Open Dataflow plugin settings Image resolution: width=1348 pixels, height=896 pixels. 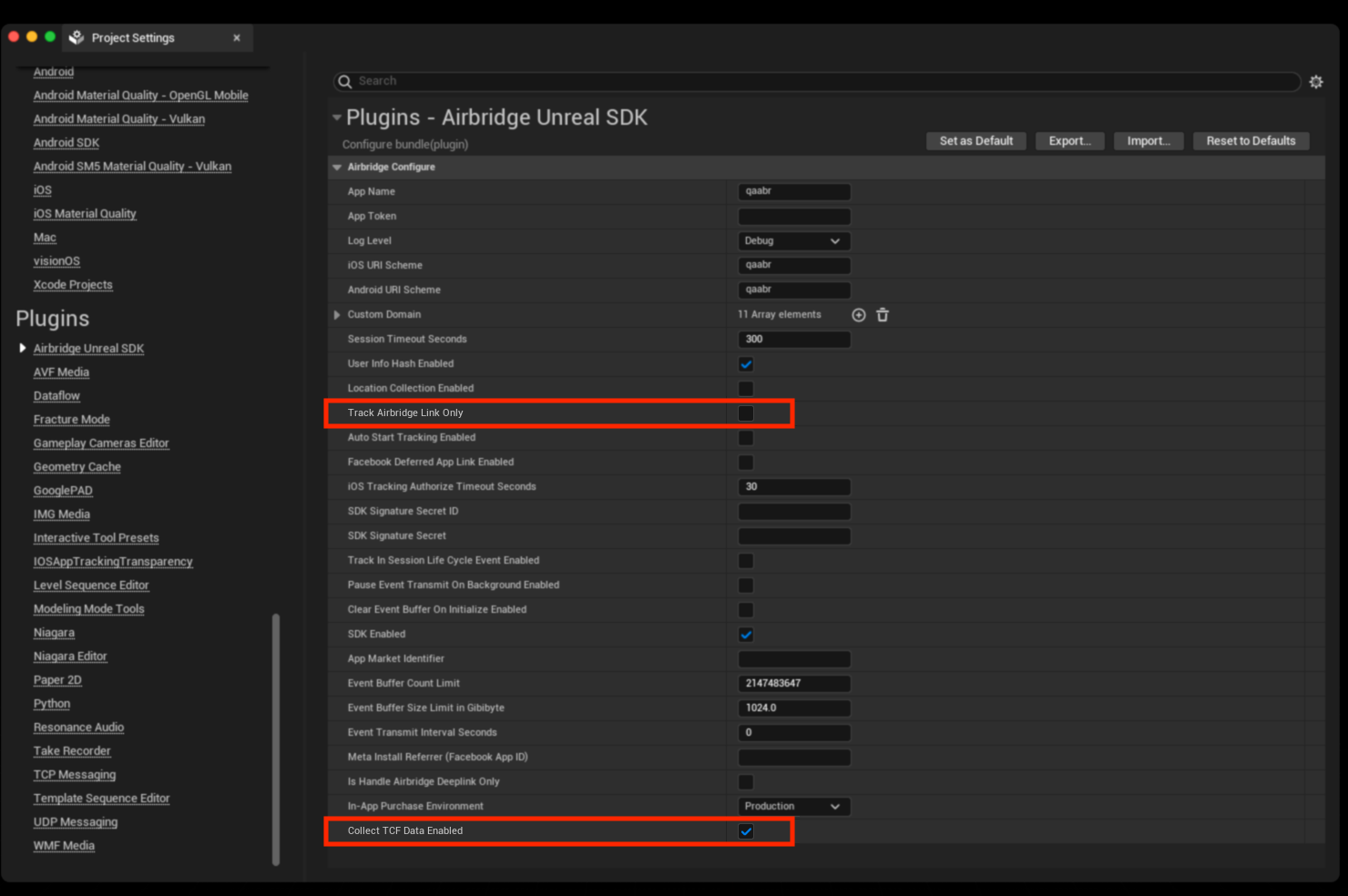tap(56, 396)
